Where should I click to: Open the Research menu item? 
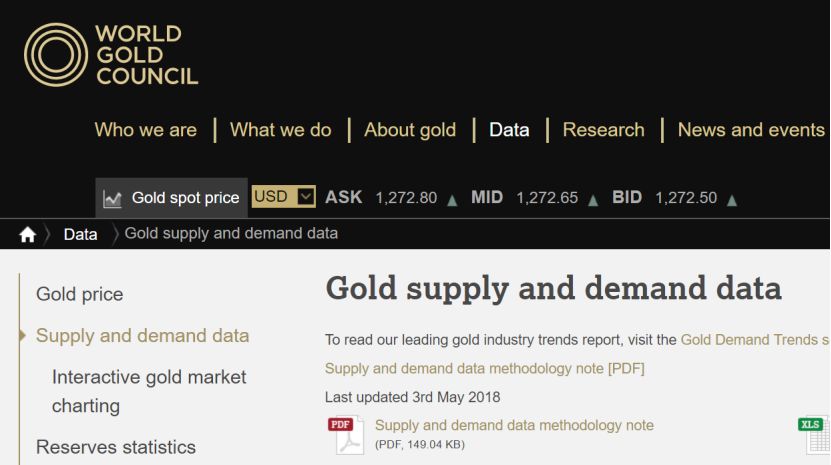pos(603,130)
